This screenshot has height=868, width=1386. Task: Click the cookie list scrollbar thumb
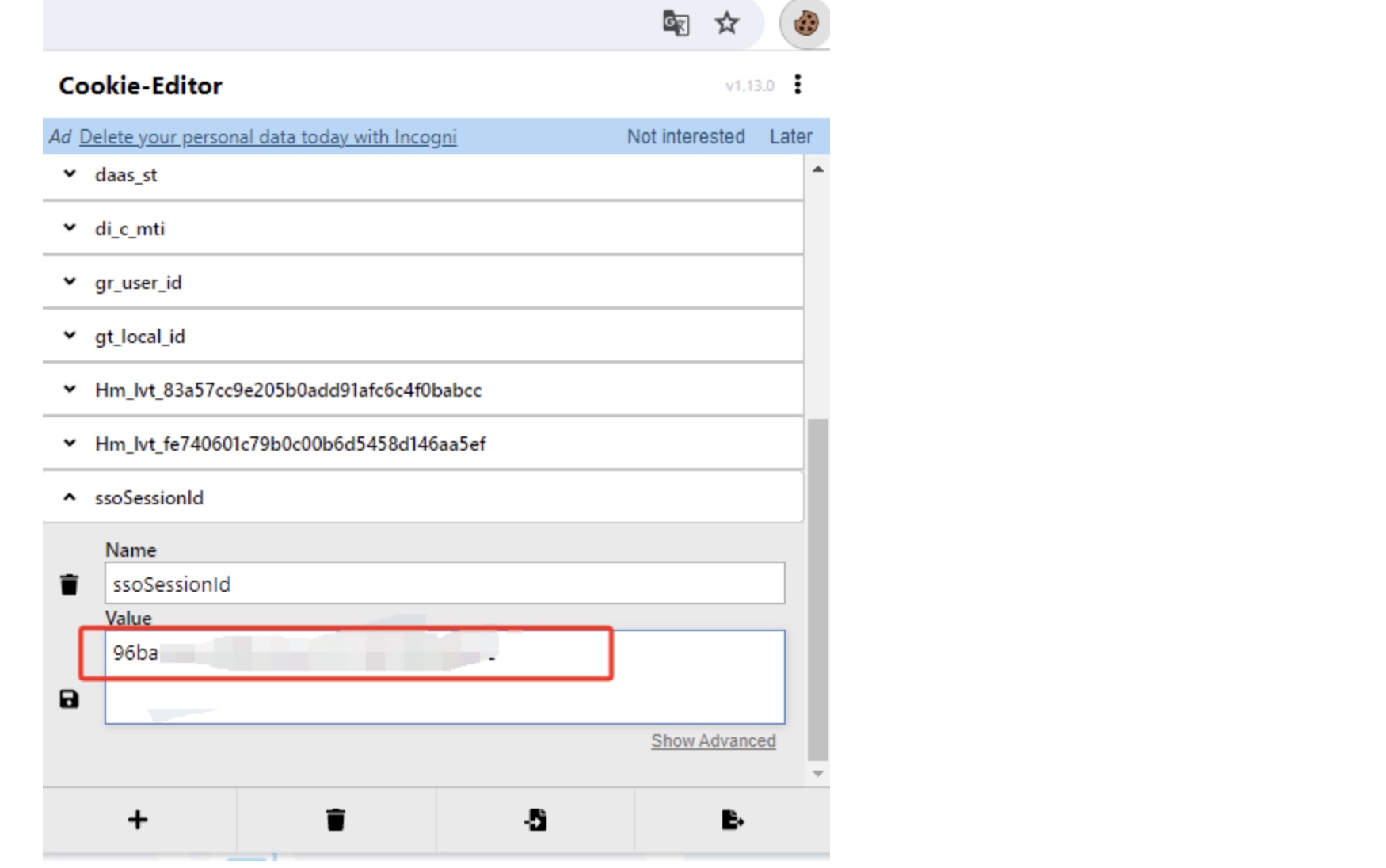818,590
